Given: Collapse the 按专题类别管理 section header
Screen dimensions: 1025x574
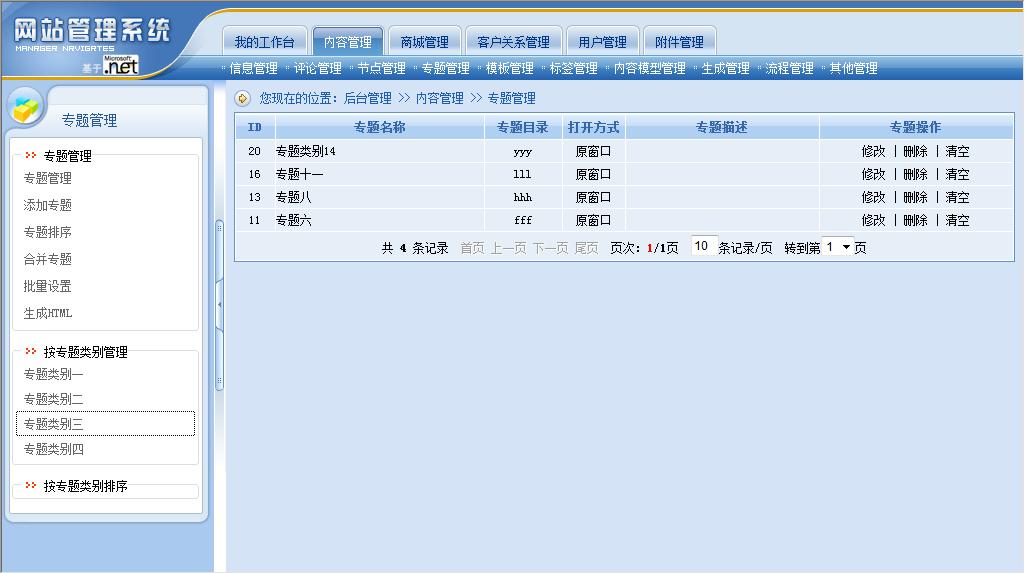Looking at the screenshot, I should pos(85,352).
